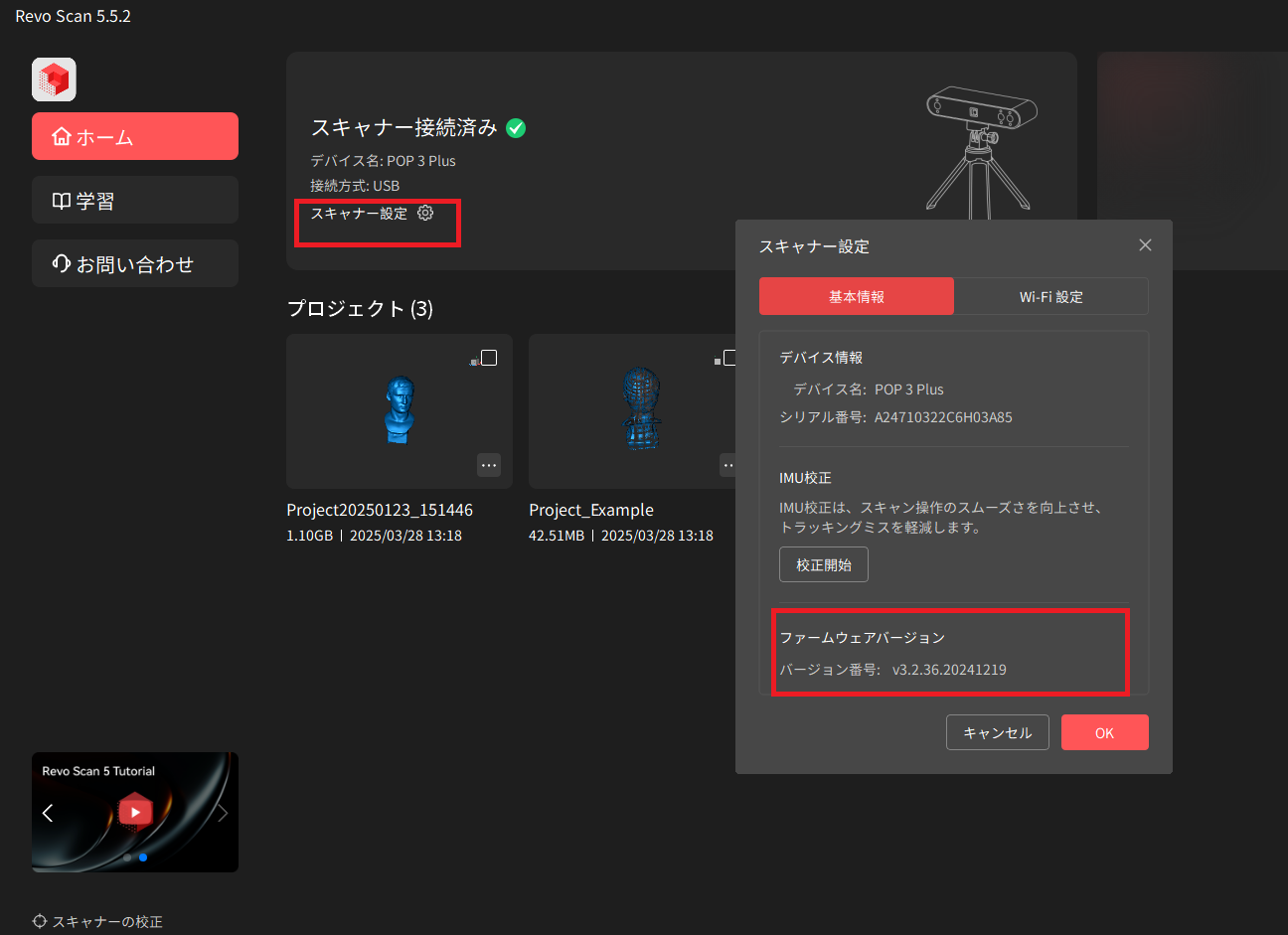The height and width of the screenshot is (935, 1288).
Task: Click デバイス名: POP 3 Plus in dialog
Action: point(869,390)
